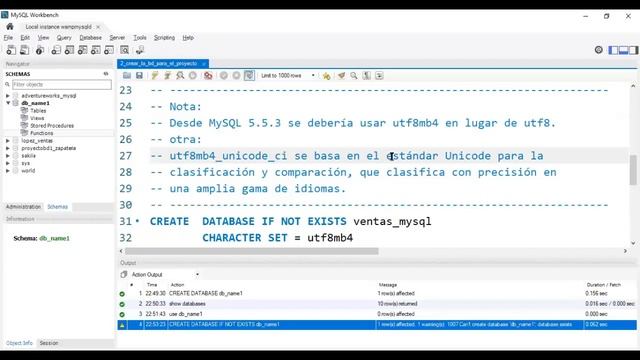Screen dimensions: 640x360
Task: Run explain plan magnifier icon
Action: tap(180, 76)
